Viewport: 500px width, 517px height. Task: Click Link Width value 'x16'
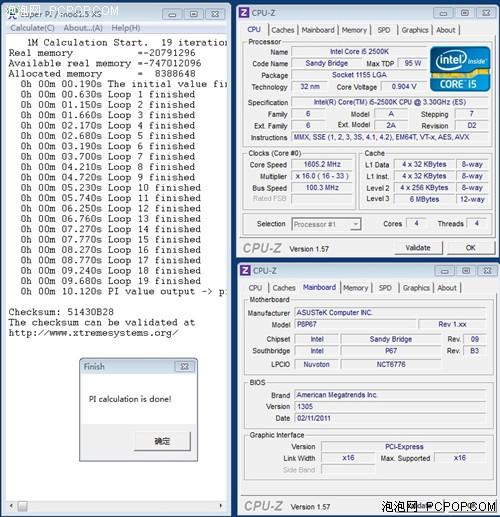click(348, 458)
